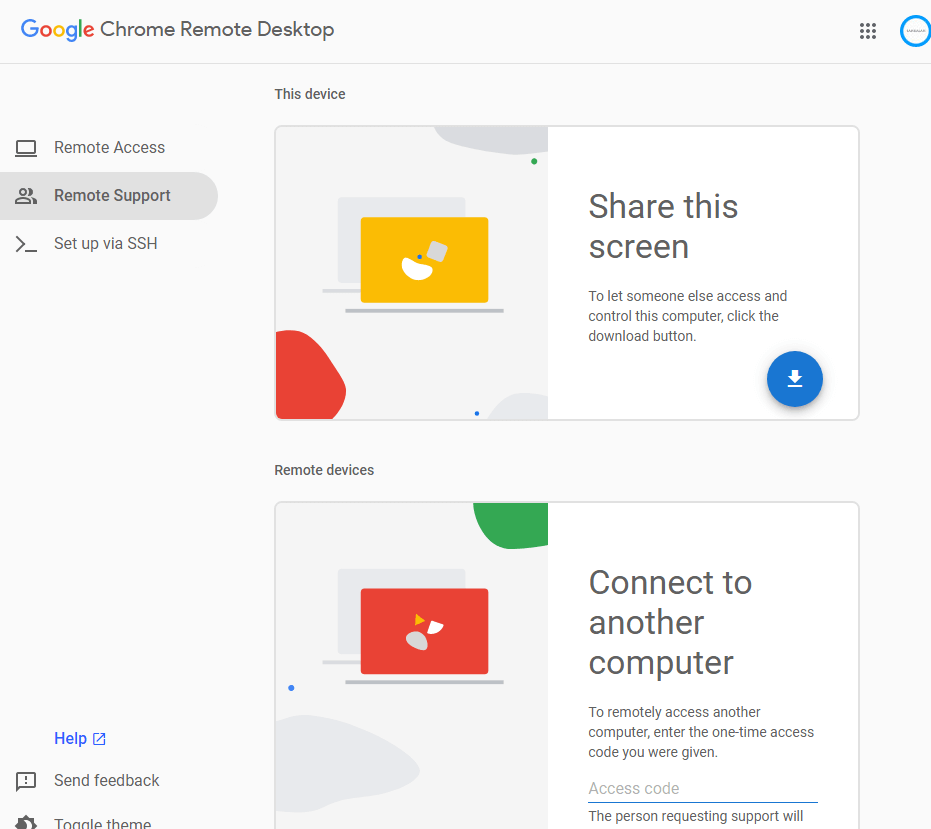This screenshot has height=829, width=931.
Task: Open the Google account avatar
Action: (x=916, y=31)
